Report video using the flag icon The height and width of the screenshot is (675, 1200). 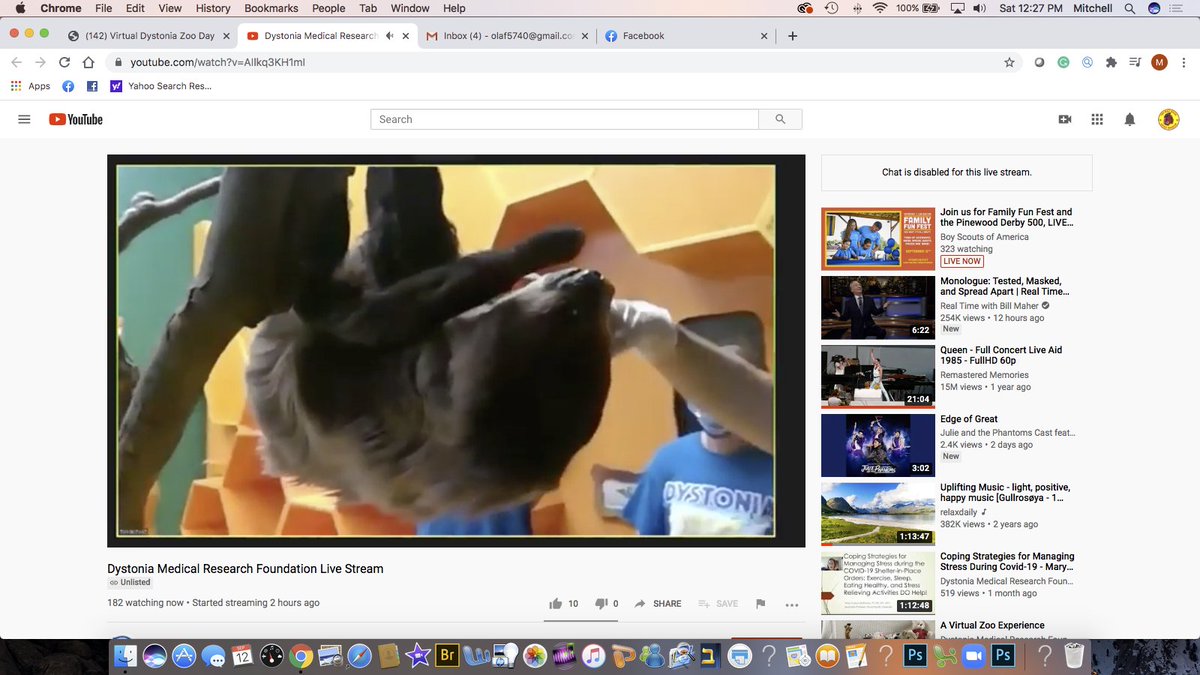click(760, 604)
